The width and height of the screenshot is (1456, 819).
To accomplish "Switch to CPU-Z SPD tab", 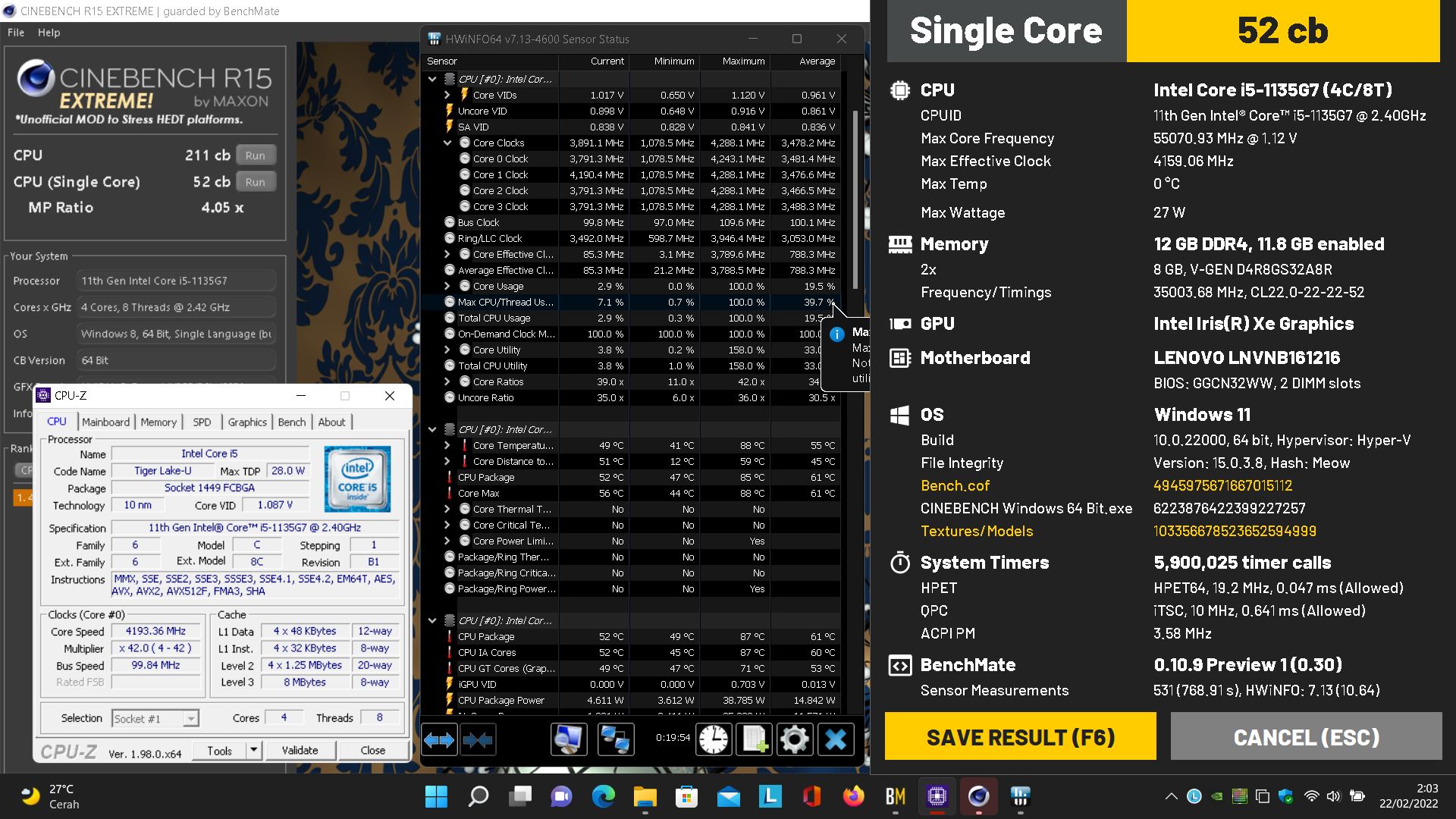I will (202, 422).
